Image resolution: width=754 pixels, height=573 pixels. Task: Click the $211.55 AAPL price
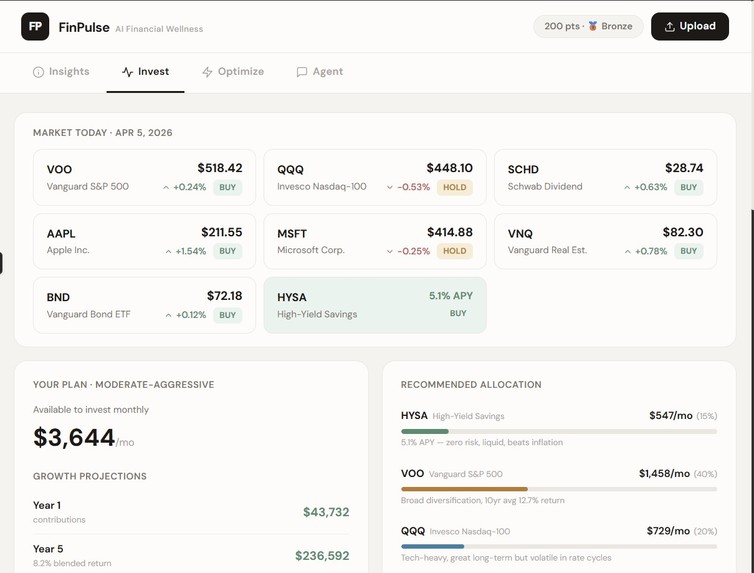click(x=222, y=232)
